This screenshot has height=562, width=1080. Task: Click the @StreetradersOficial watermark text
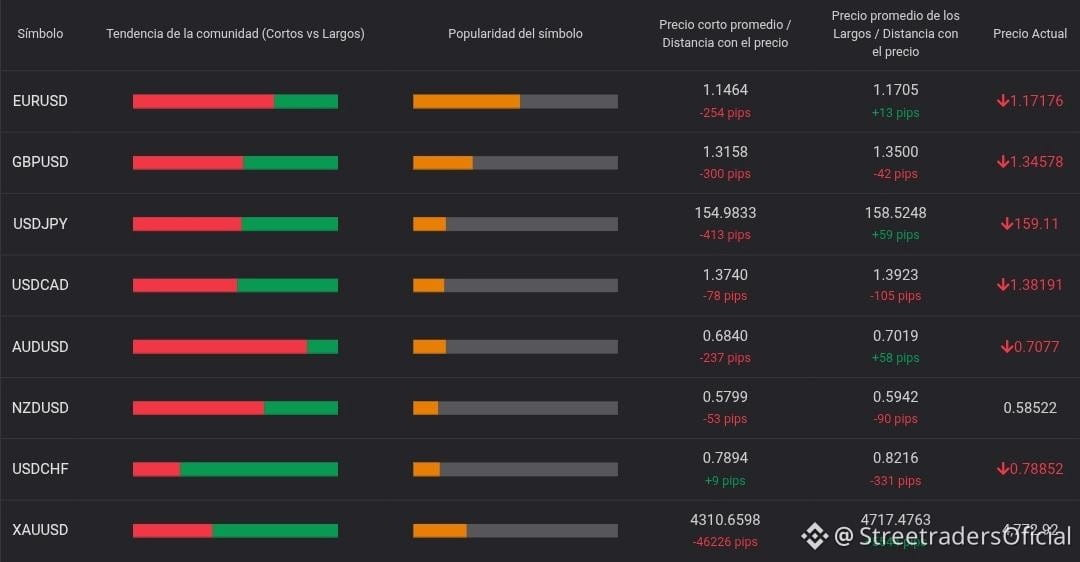[953, 536]
